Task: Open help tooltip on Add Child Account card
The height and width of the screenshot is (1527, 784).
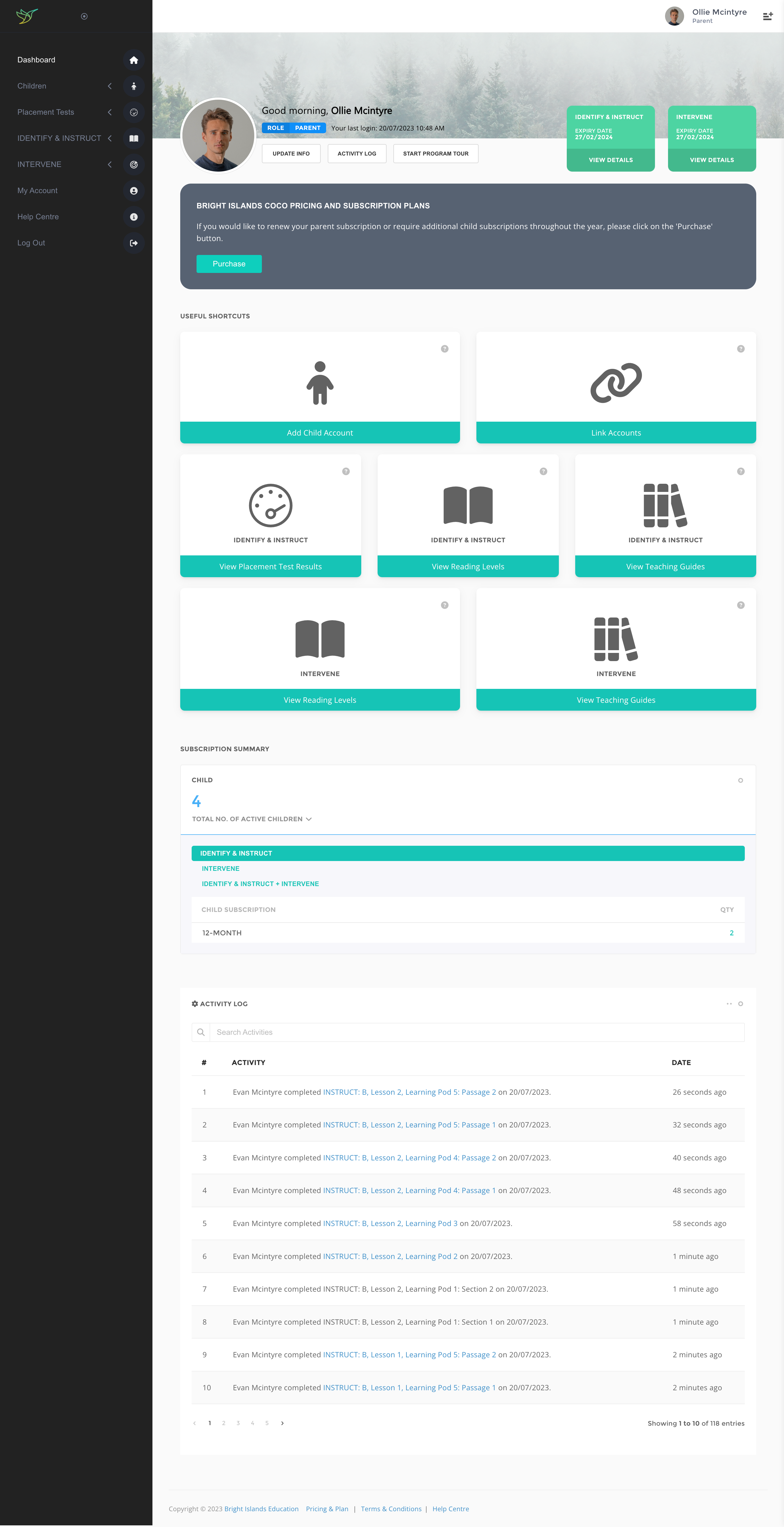Action: click(445, 349)
